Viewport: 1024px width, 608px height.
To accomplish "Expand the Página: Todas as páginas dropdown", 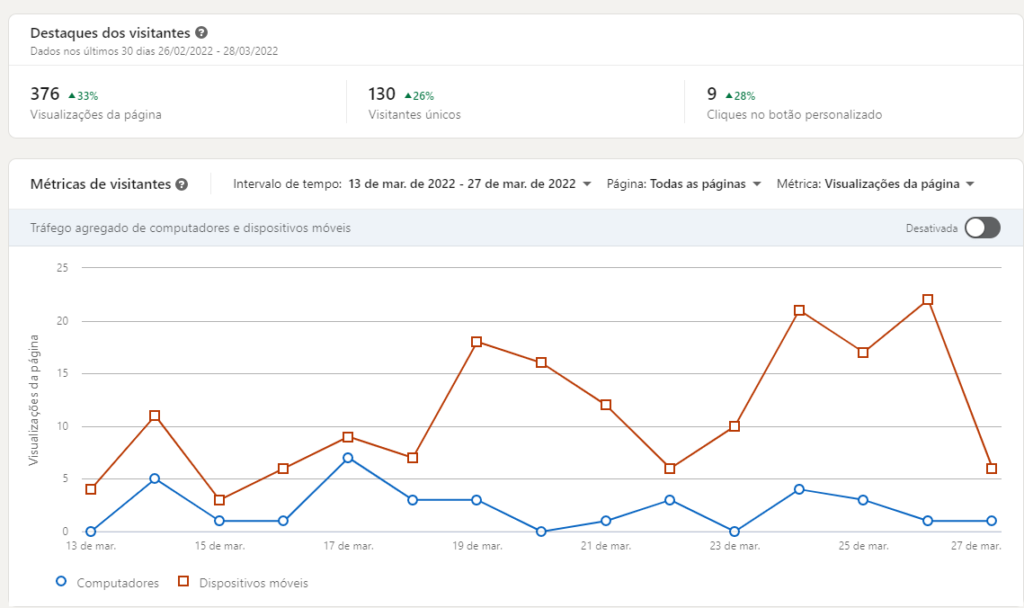I will [x=684, y=184].
